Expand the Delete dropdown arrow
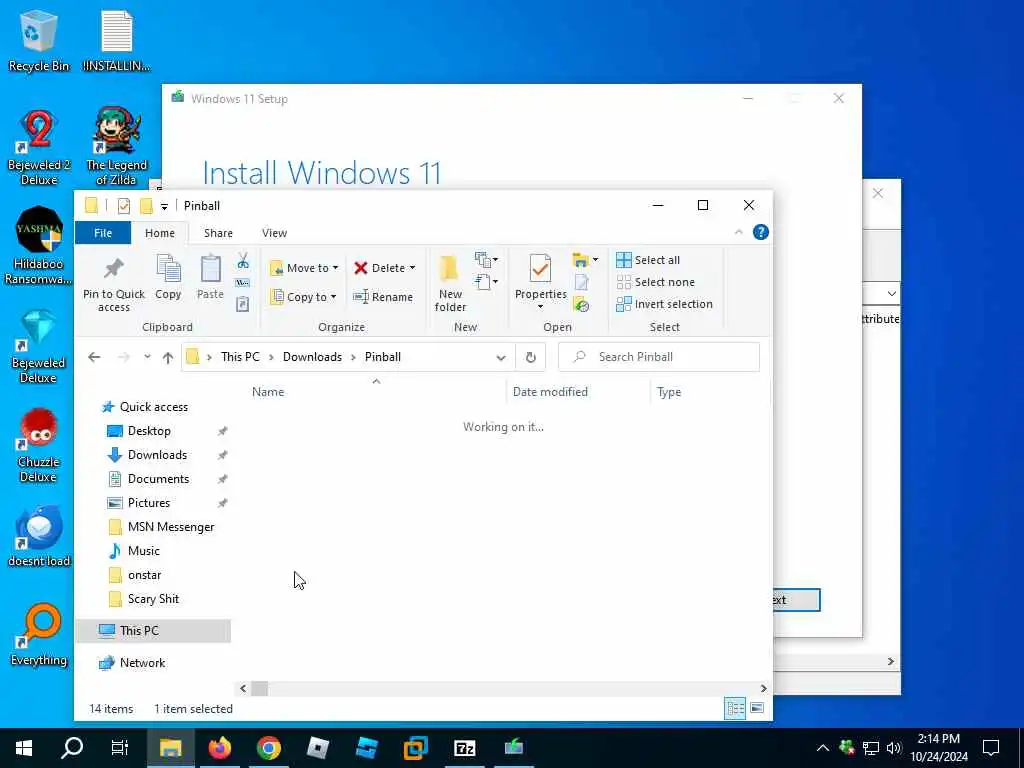The height and width of the screenshot is (768, 1024). 412,268
